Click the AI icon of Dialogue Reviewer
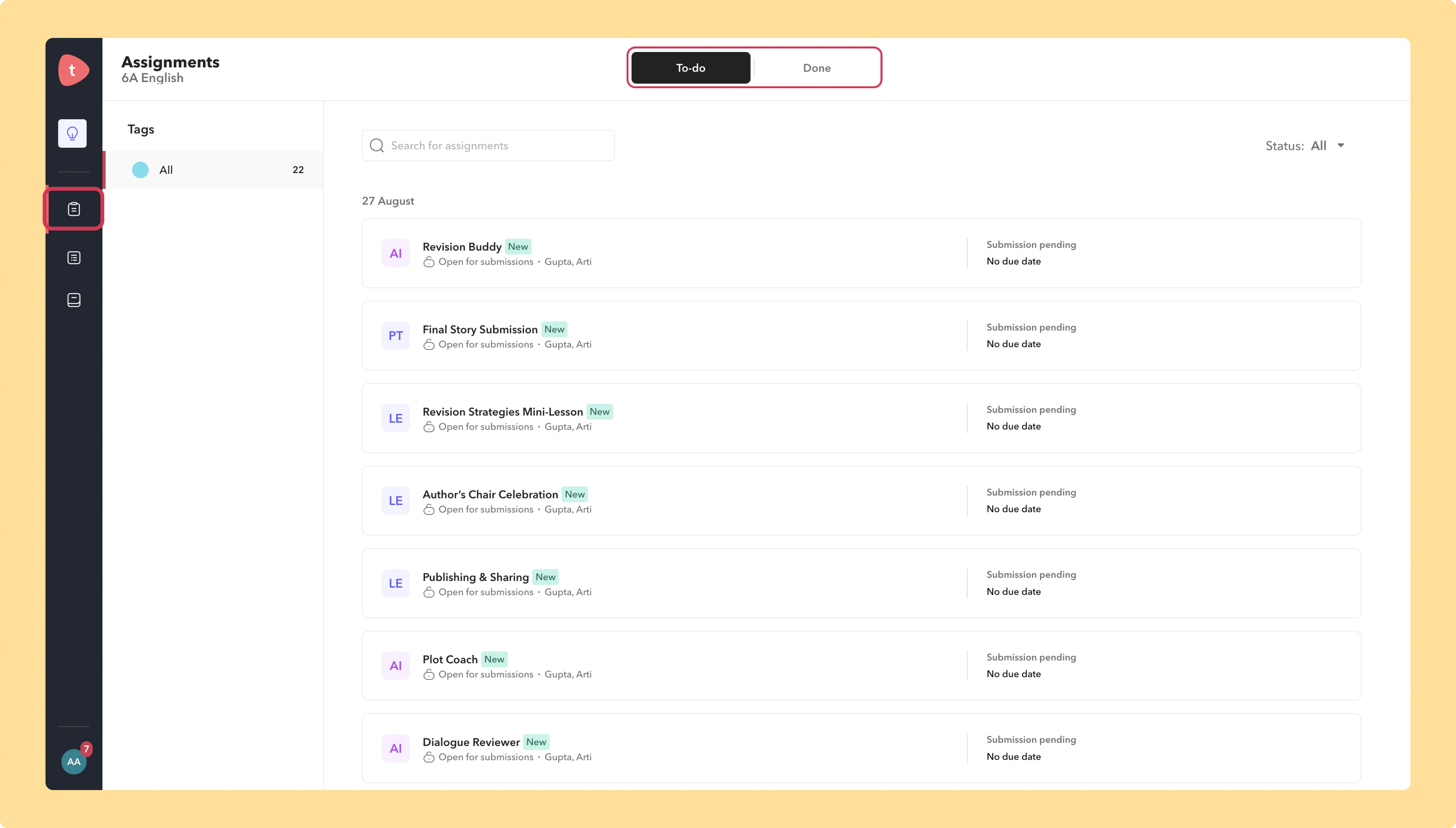Image resolution: width=1456 pixels, height=828 pixels. pos(396,748)
